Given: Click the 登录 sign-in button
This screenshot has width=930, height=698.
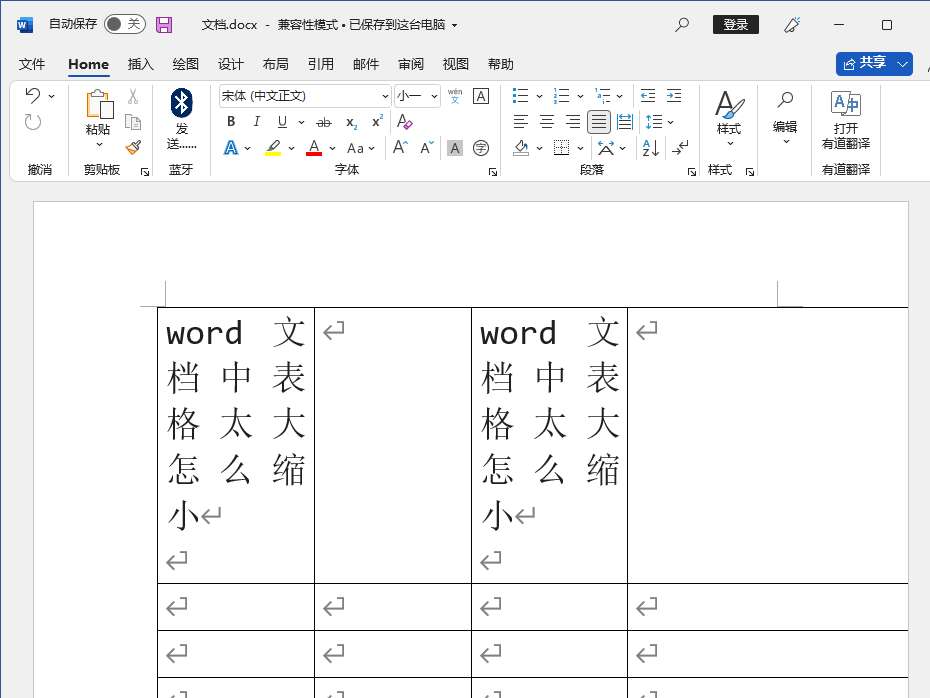Looking at the screenshot, I should [735, 24].
